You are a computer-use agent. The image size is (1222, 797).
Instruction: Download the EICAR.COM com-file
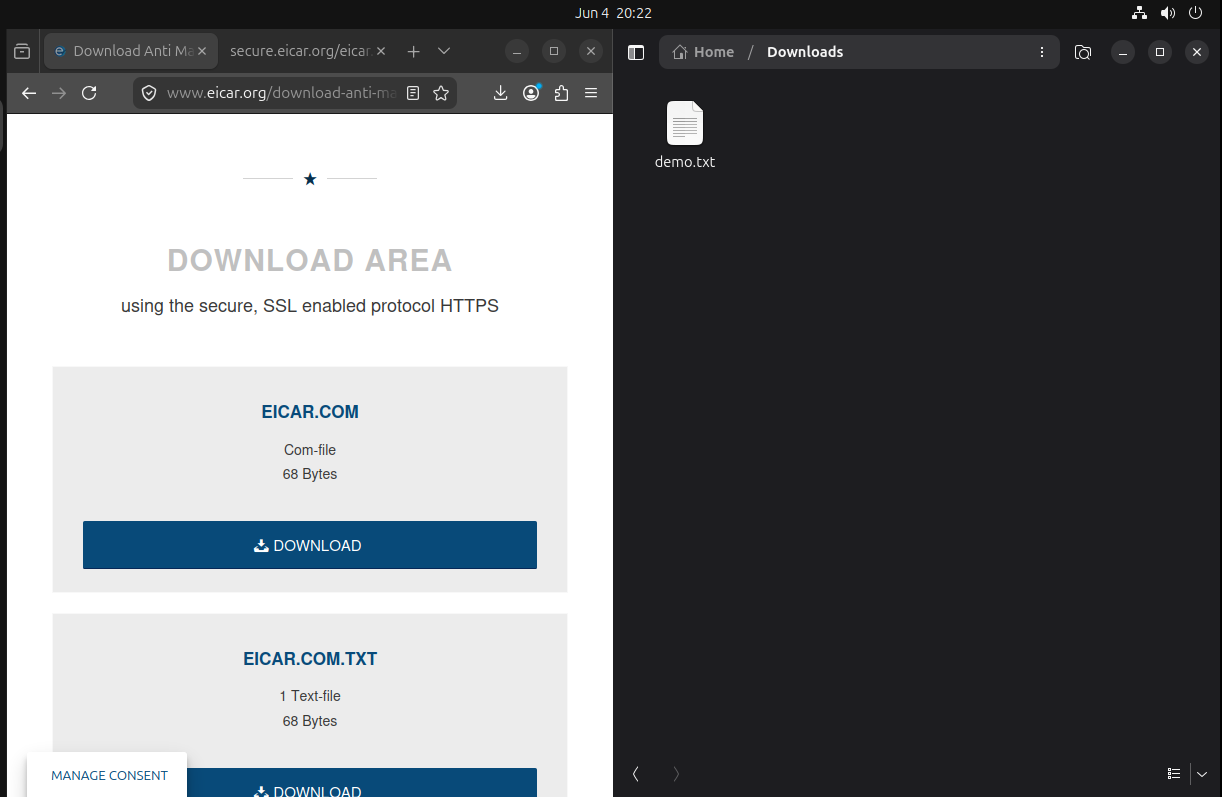310,545
